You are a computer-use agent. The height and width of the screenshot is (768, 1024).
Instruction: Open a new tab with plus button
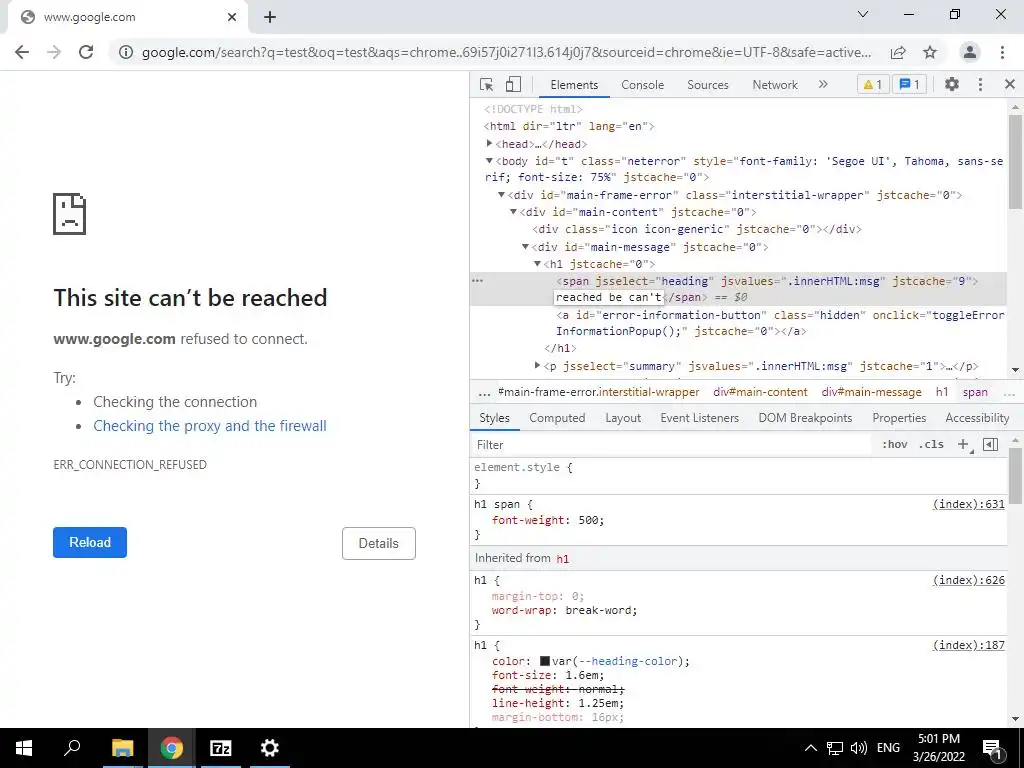tap(270, 17)
